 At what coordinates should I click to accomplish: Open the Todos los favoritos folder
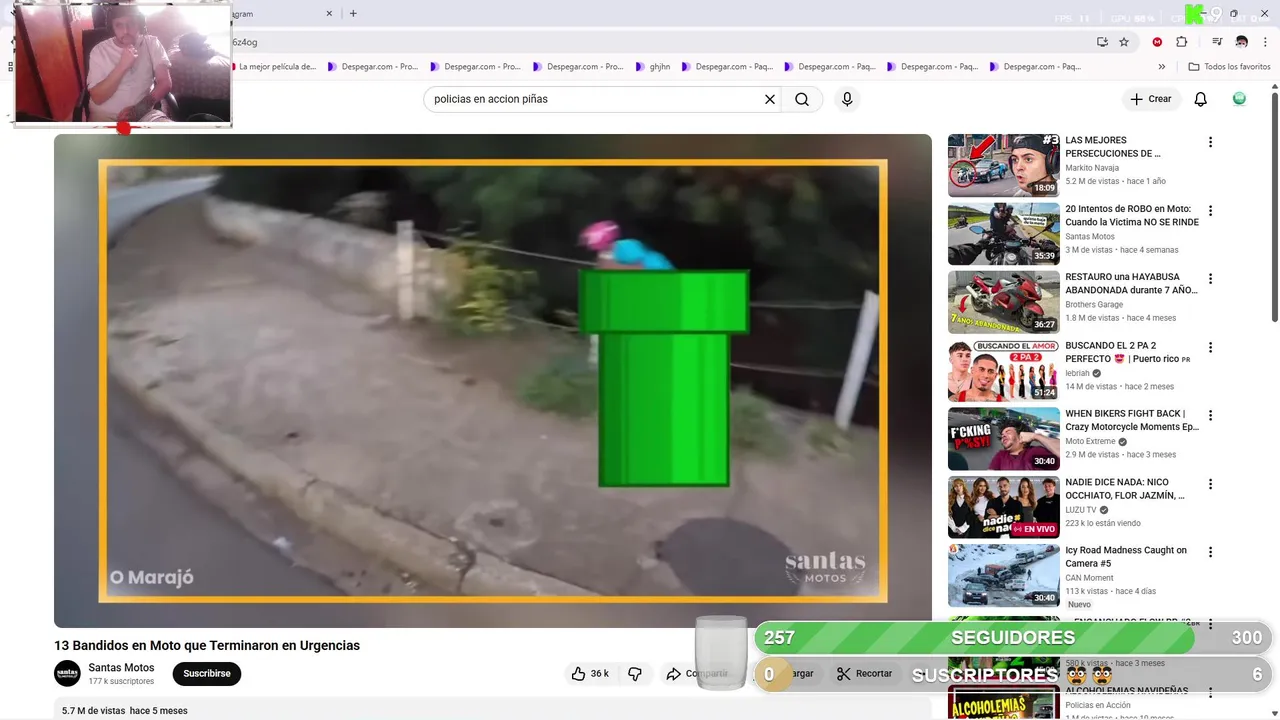click(x=1229, y=67)
